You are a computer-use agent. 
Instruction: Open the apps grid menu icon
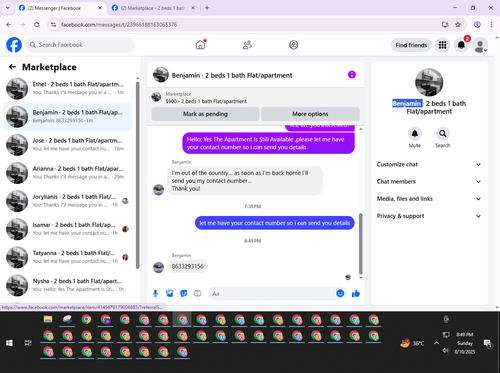click(442, 45)
